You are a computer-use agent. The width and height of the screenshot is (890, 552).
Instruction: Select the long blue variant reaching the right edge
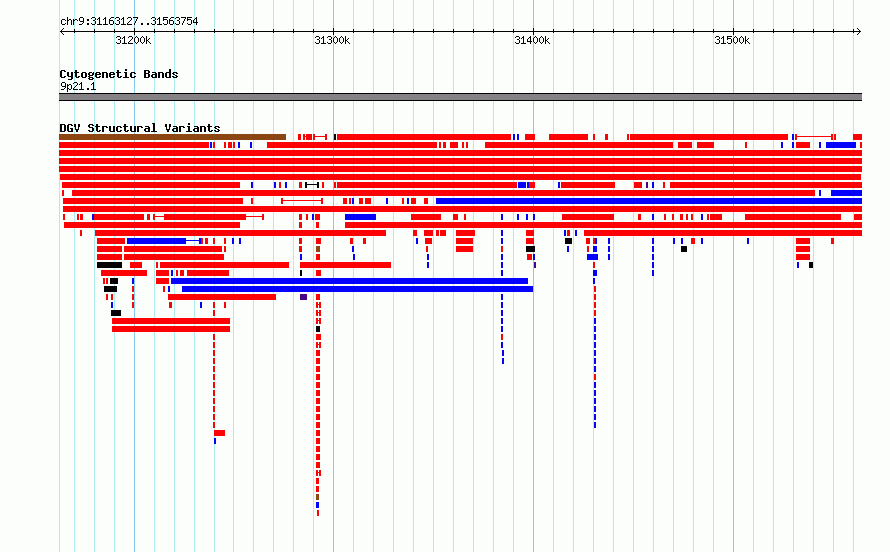[x=649, y=201]
